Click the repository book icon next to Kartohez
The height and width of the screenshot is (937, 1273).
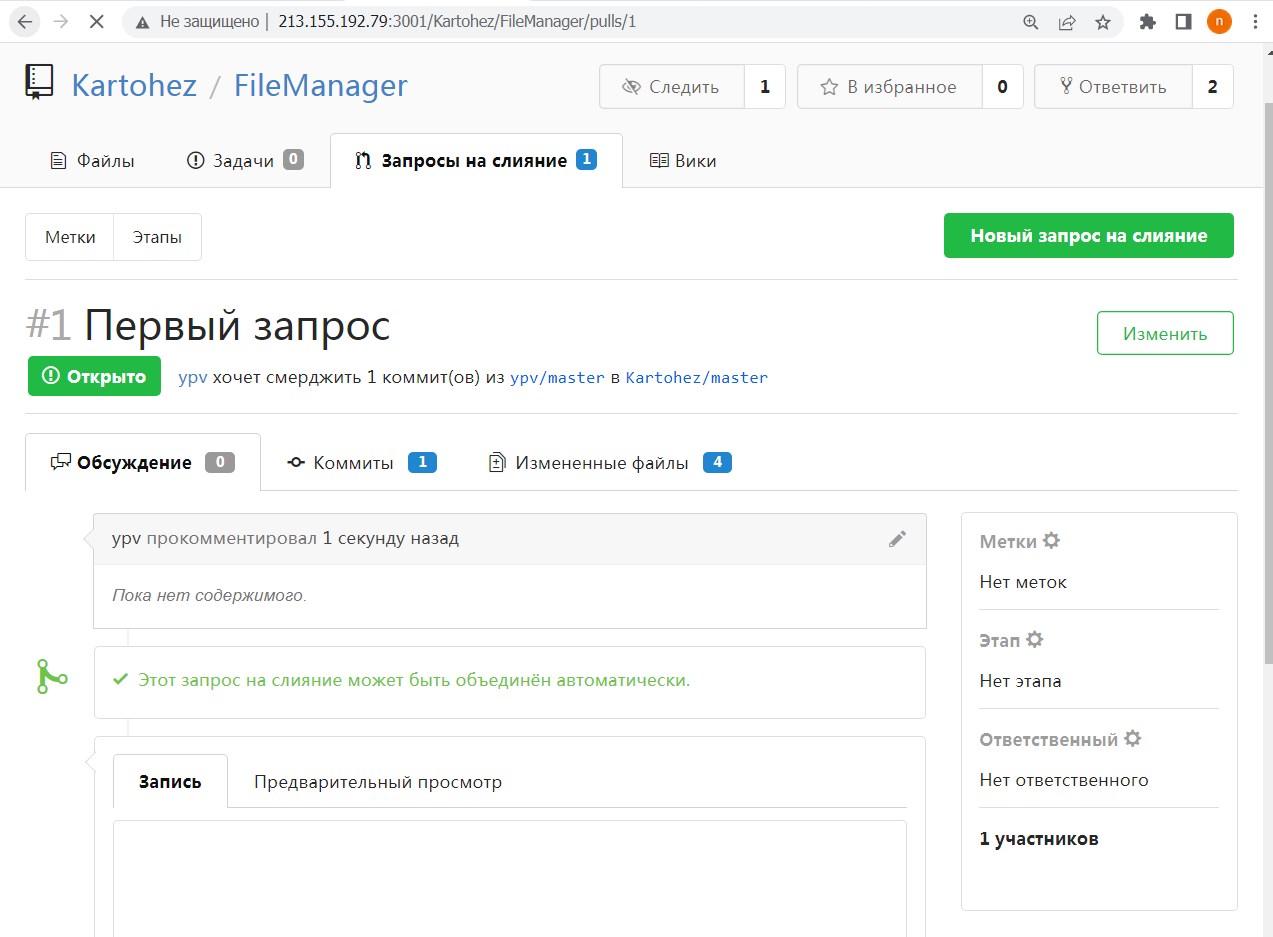(37, 82)
